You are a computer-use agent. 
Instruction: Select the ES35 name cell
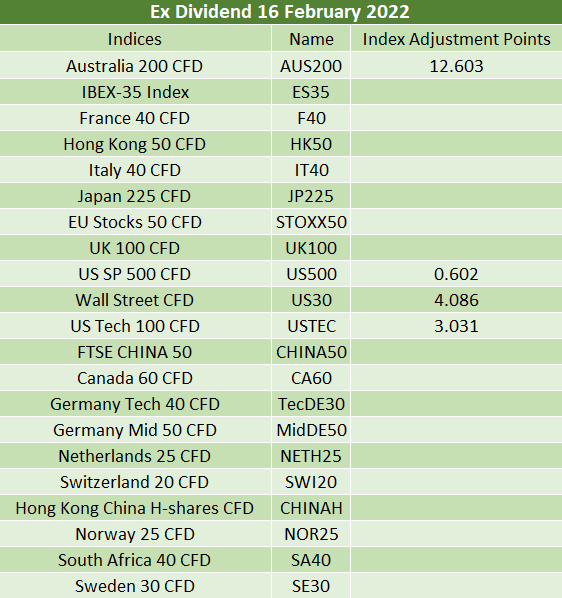pos(311,92)
